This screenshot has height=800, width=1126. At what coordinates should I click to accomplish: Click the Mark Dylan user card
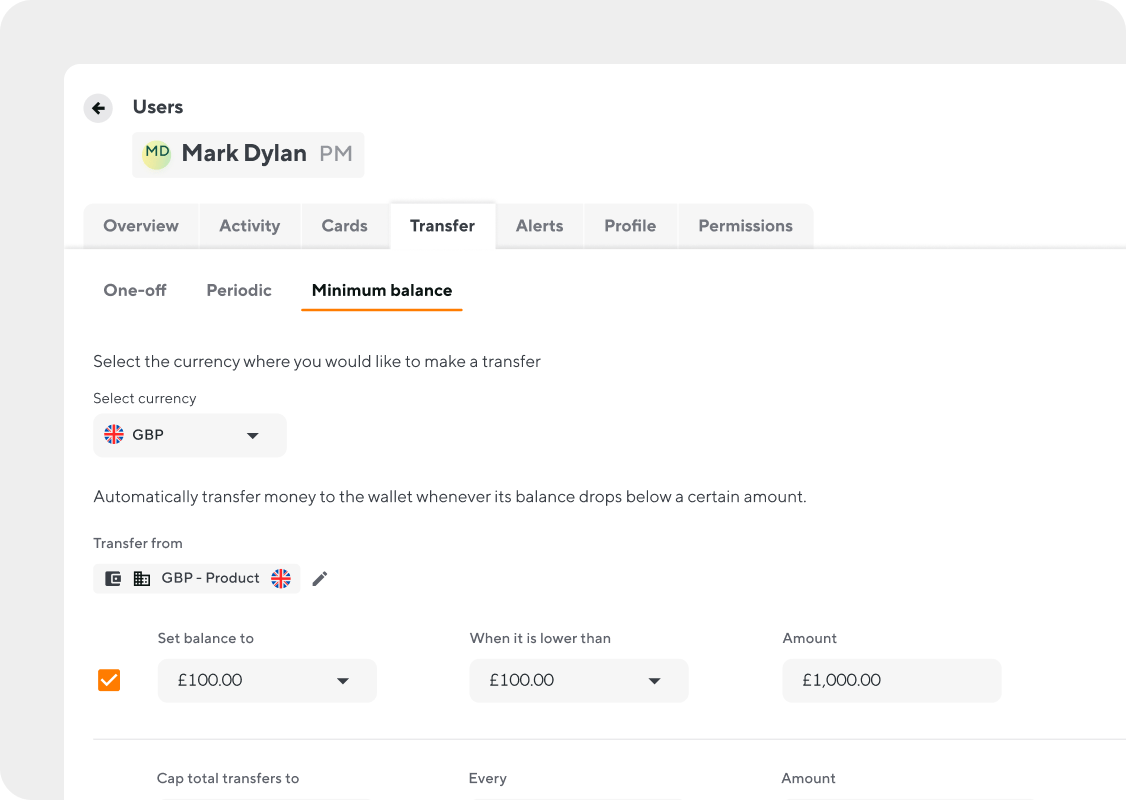(x=248, y=153)
